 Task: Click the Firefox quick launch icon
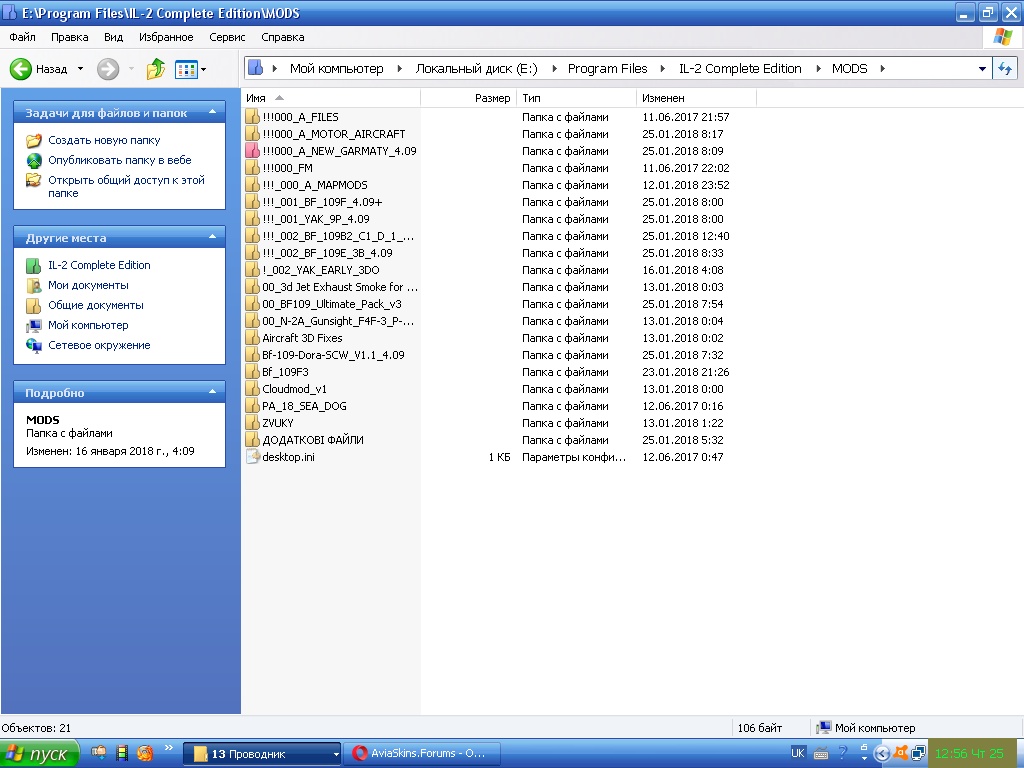tap(145, 753)
